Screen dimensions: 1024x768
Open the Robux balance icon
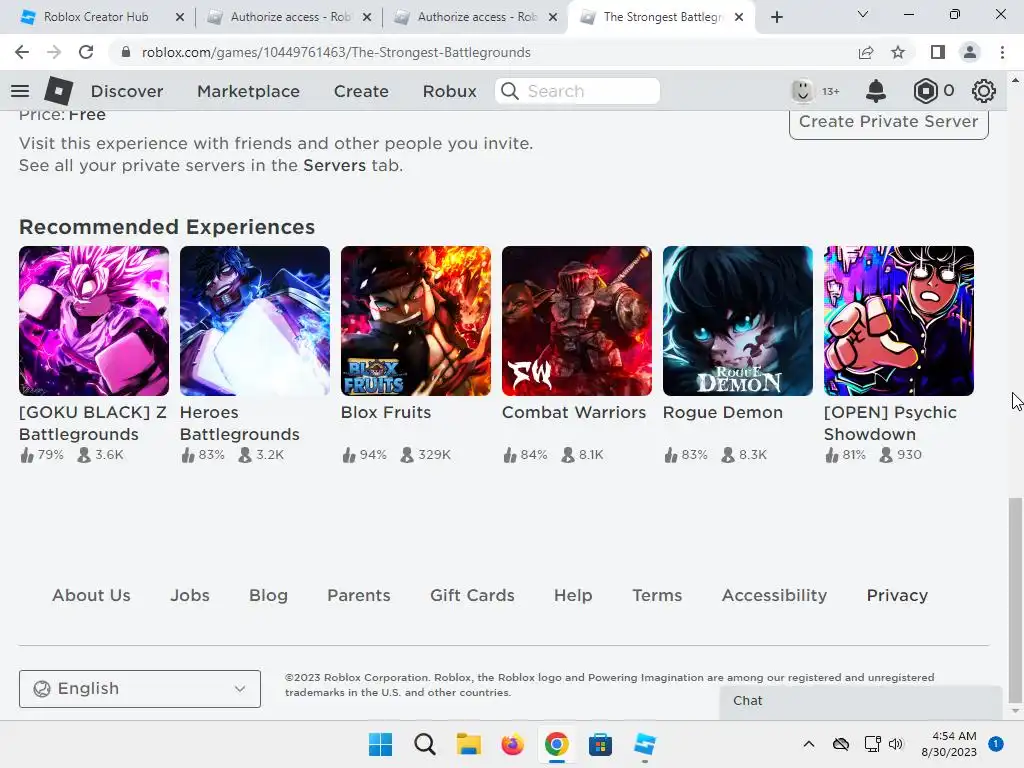point(925,91)
